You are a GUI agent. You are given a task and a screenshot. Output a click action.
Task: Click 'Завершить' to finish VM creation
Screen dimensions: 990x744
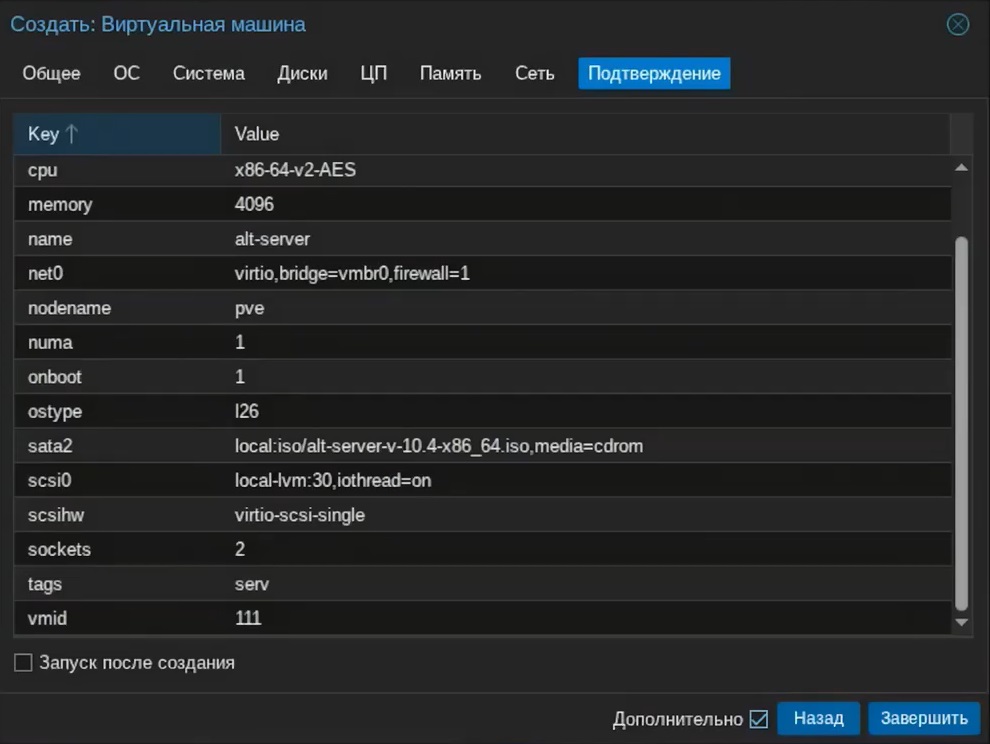(x=924, y=718)
